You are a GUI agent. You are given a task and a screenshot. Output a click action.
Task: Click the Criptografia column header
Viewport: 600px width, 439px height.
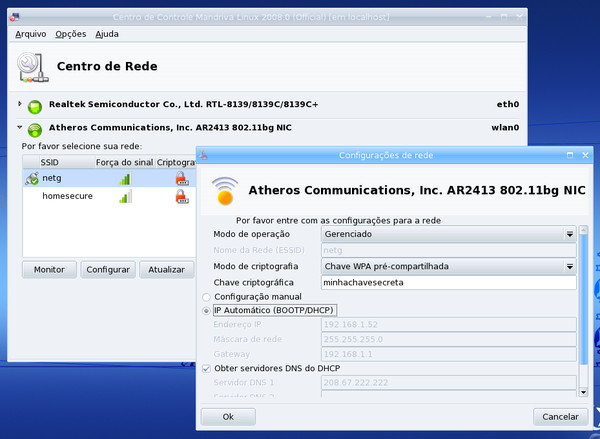coord(176,163)
